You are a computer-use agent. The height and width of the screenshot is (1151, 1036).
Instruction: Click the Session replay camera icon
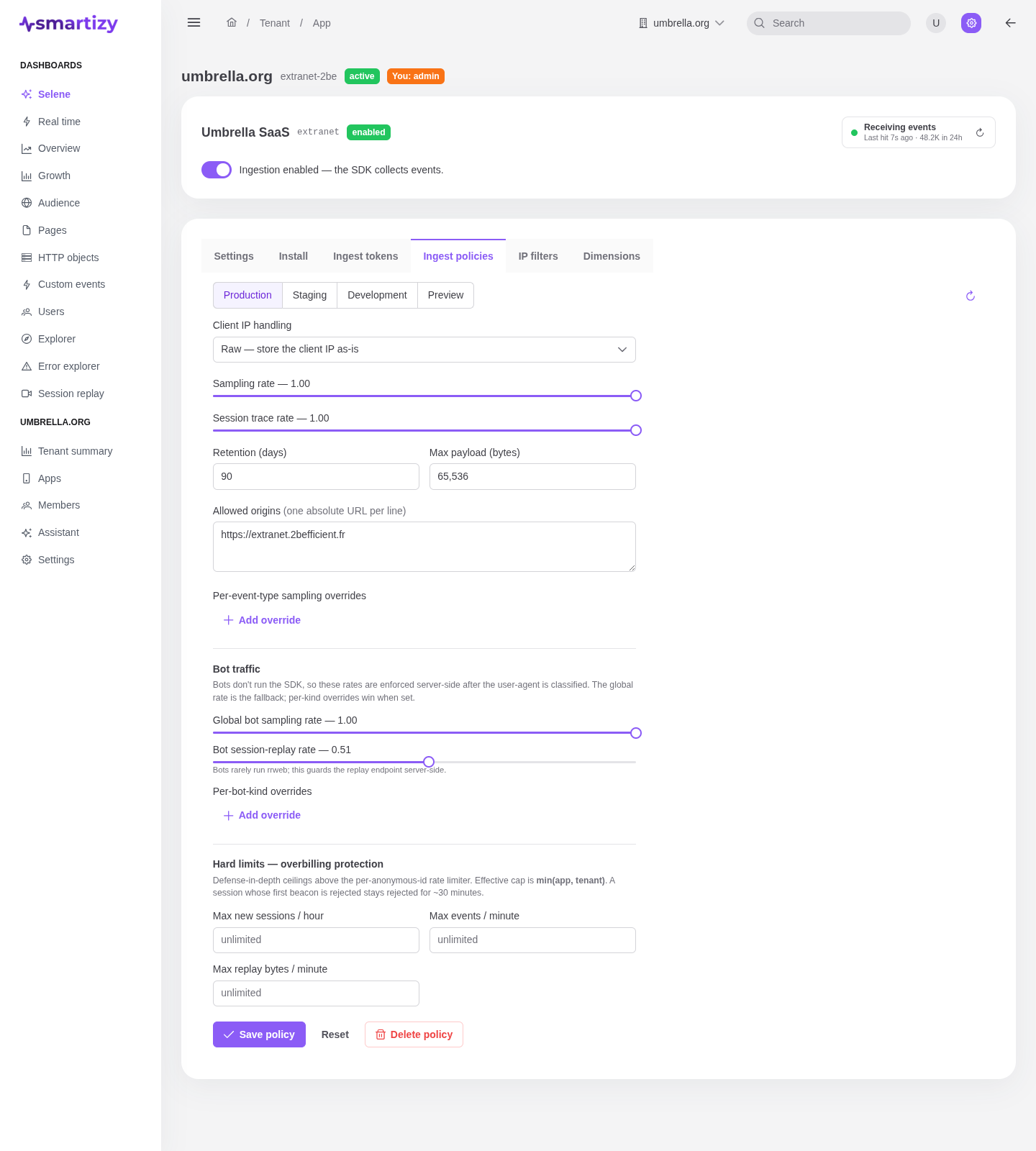click(27, 393)
